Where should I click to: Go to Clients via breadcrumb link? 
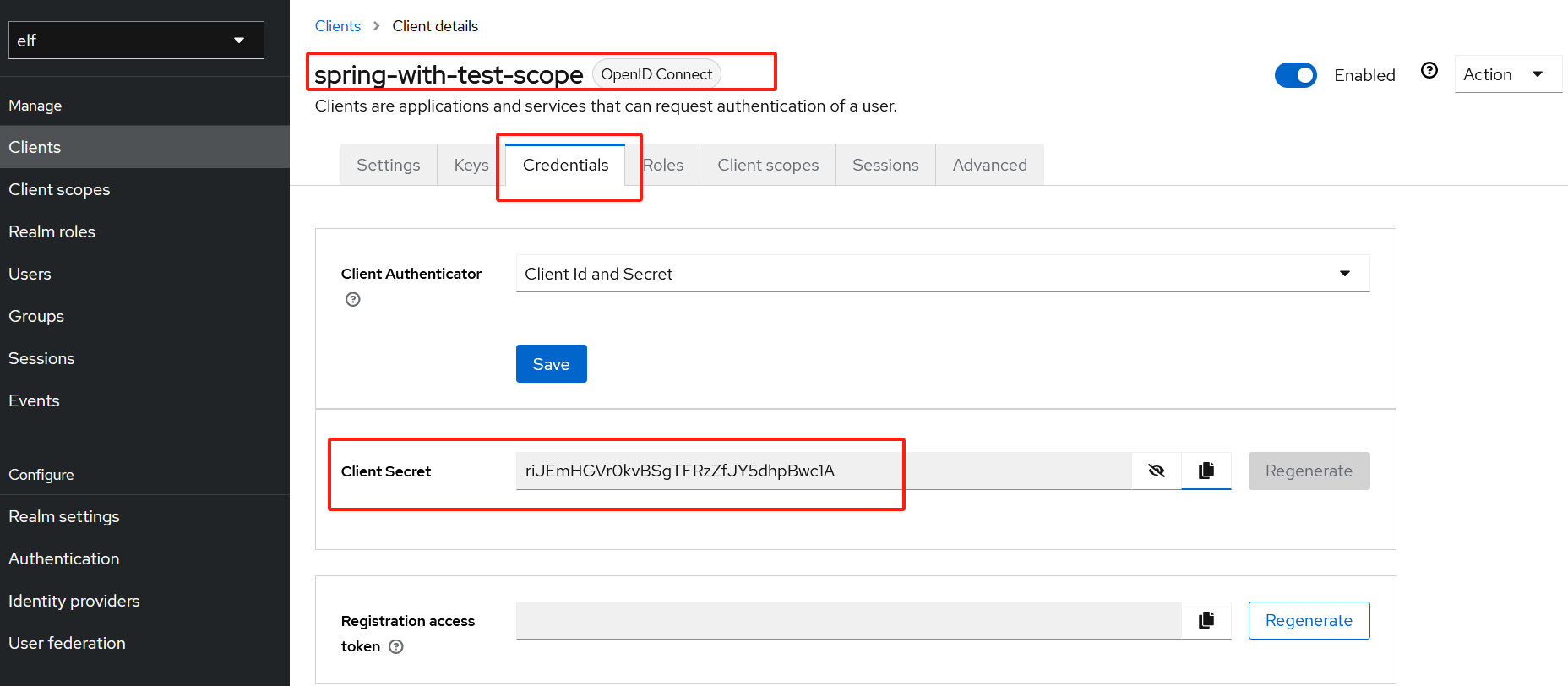[338, 26]
